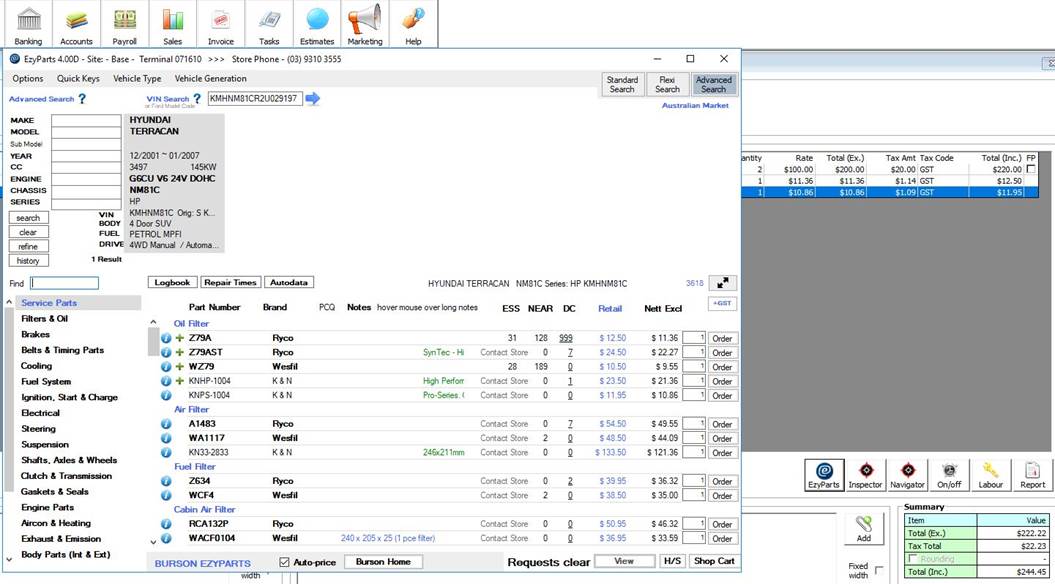Open the Vehicle Type menu

click(x=137, y=79)
